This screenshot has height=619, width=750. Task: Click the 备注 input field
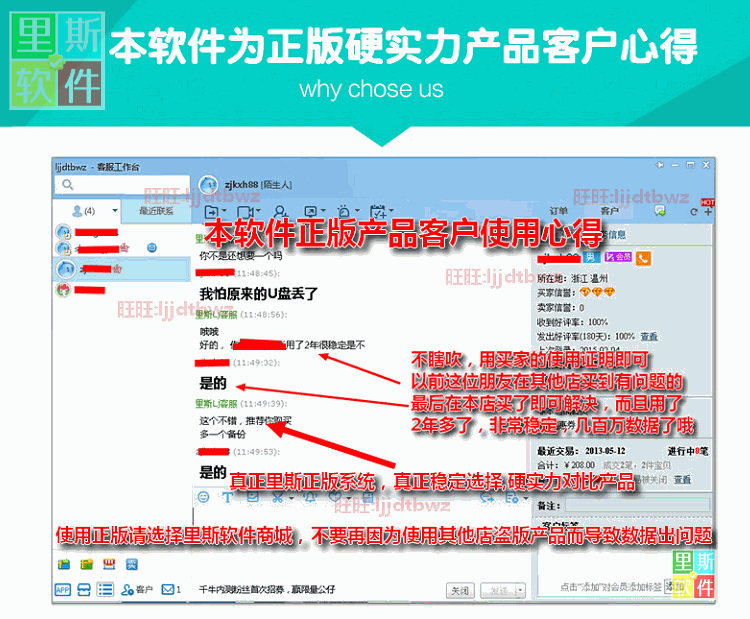pyautogui.click(x=638, y=506)
